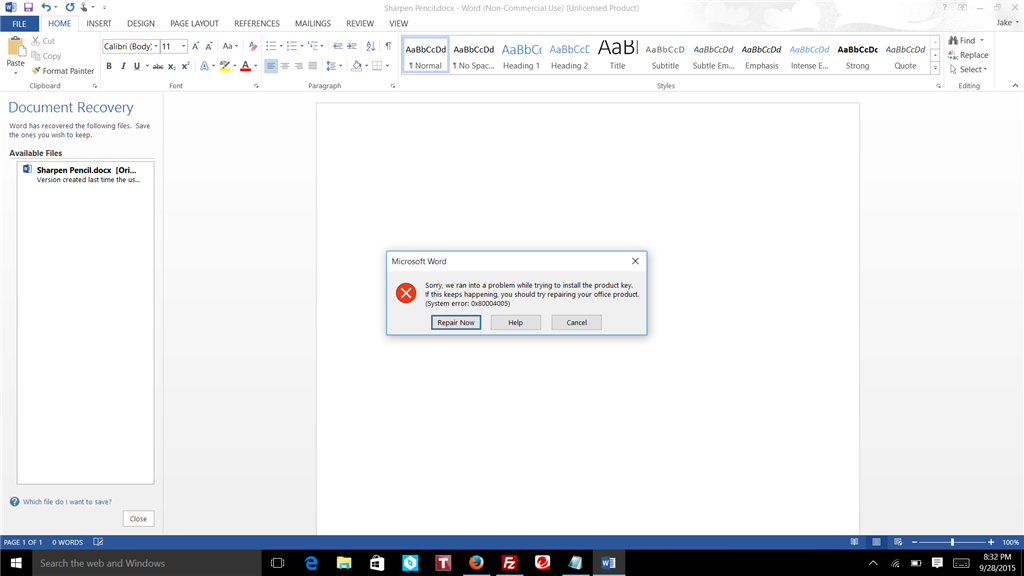Image resolution: width=1024 pixels, height=576 pixels.
Task: Toggle Bold formatting
Action: point(109,66)
